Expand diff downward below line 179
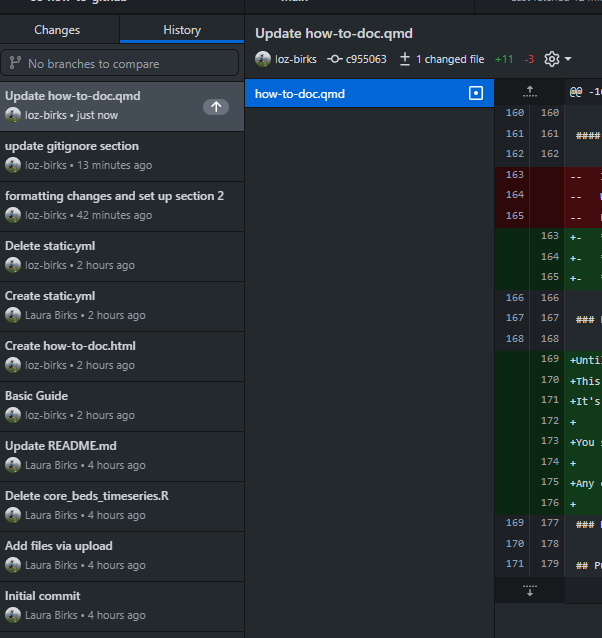Screen dimensions: 602x638 click(530, 591)
